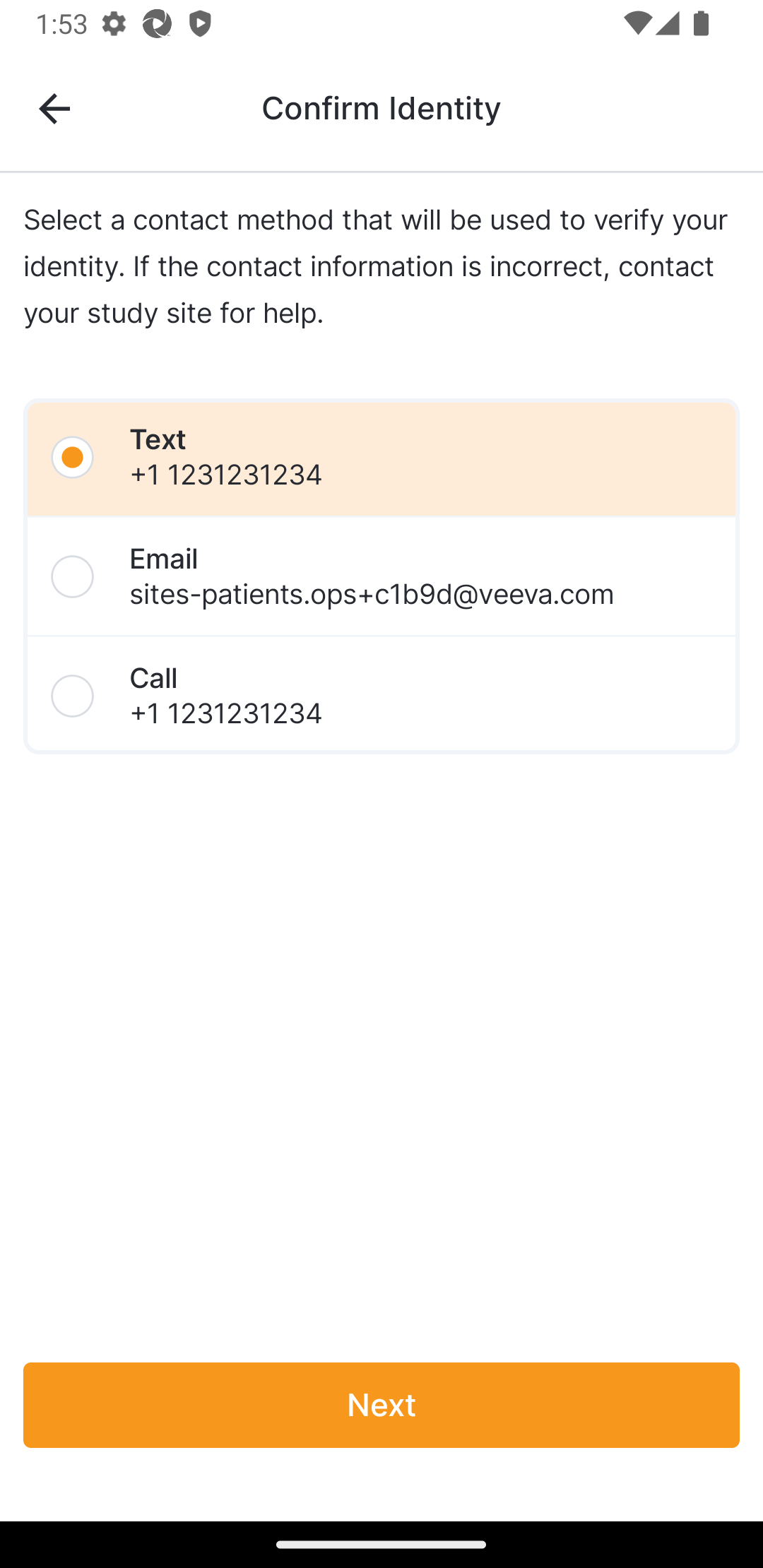Tap the settings gear in status bar

pyautogui.click(x=114, y=24)
